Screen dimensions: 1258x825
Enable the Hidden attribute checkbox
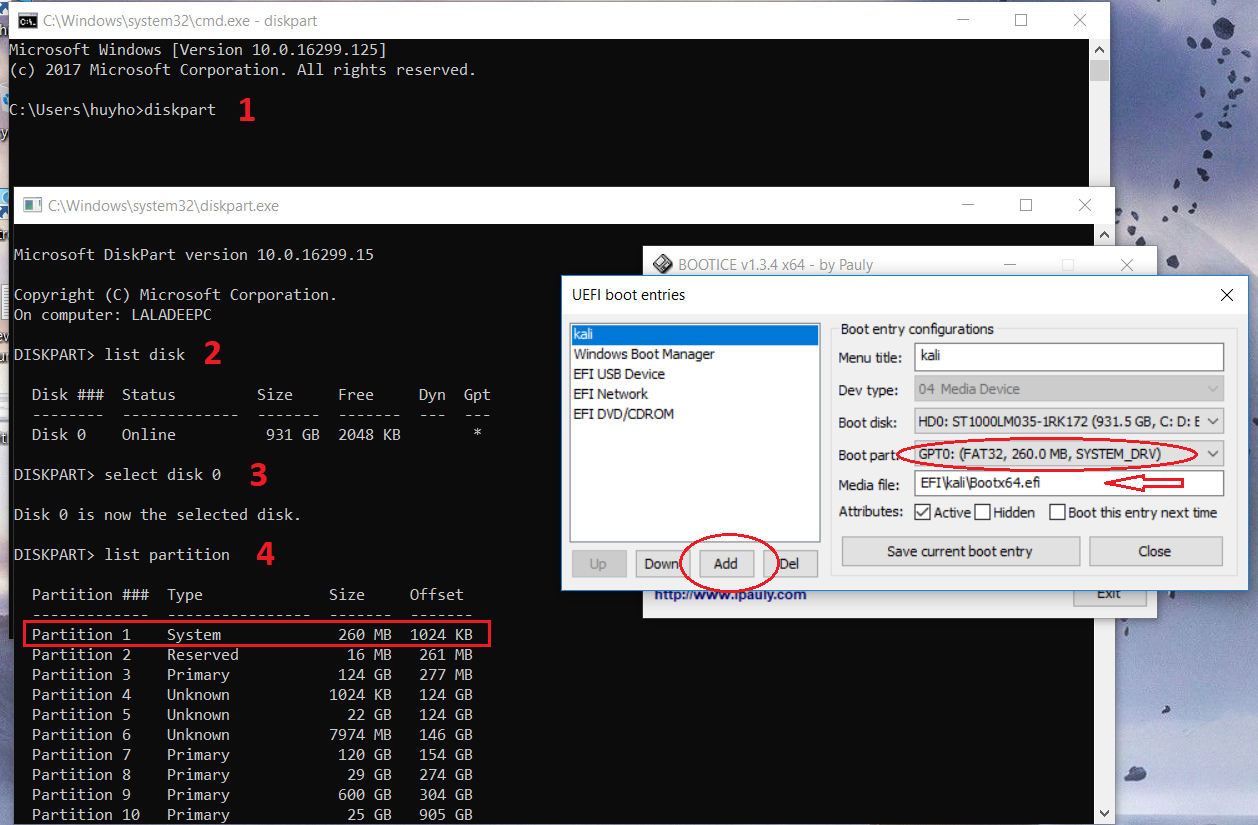point(982,512)
